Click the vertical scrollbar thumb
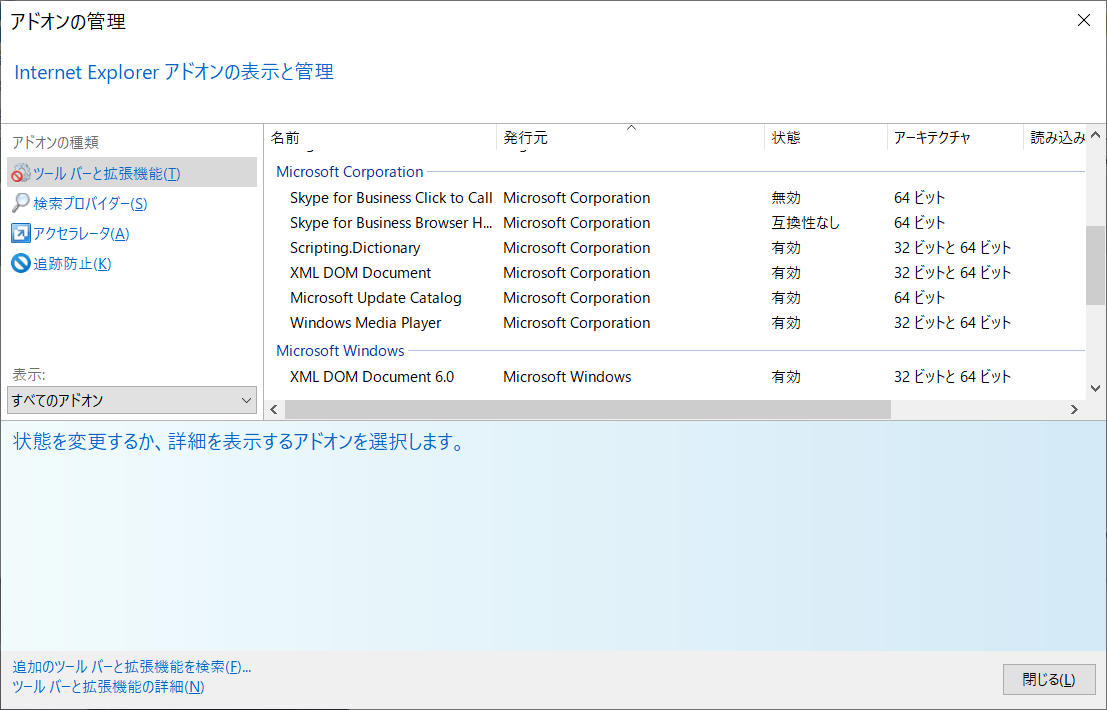Screen dimensions: 1107x710 pos(1096,265)
